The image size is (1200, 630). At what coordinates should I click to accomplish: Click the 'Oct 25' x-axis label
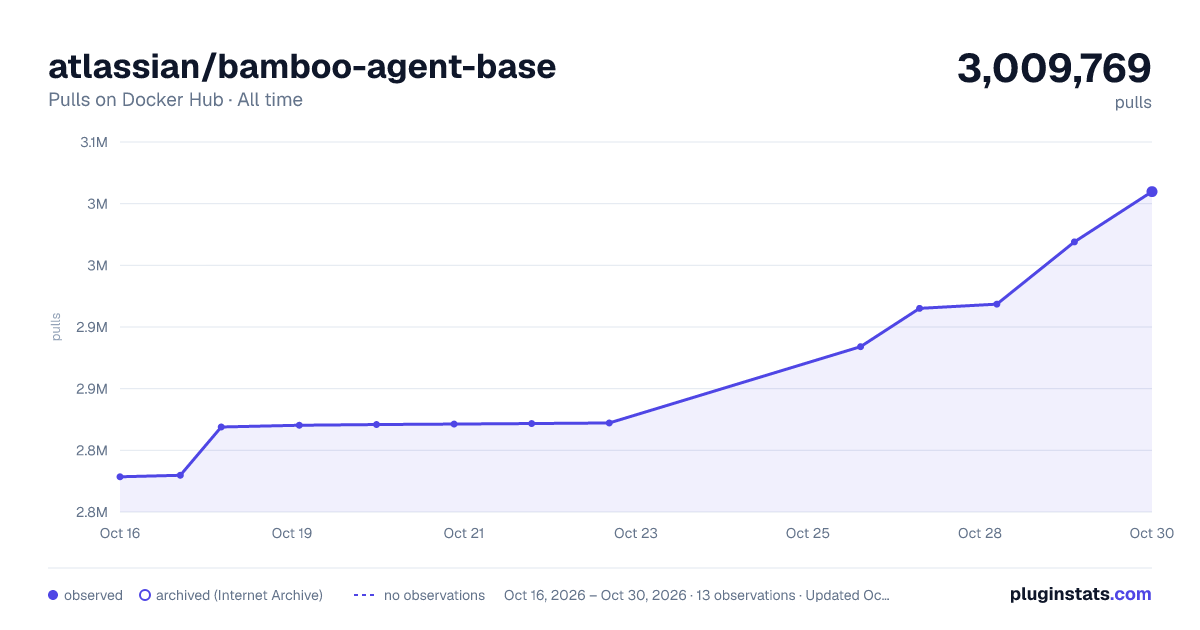coord(808,533)
